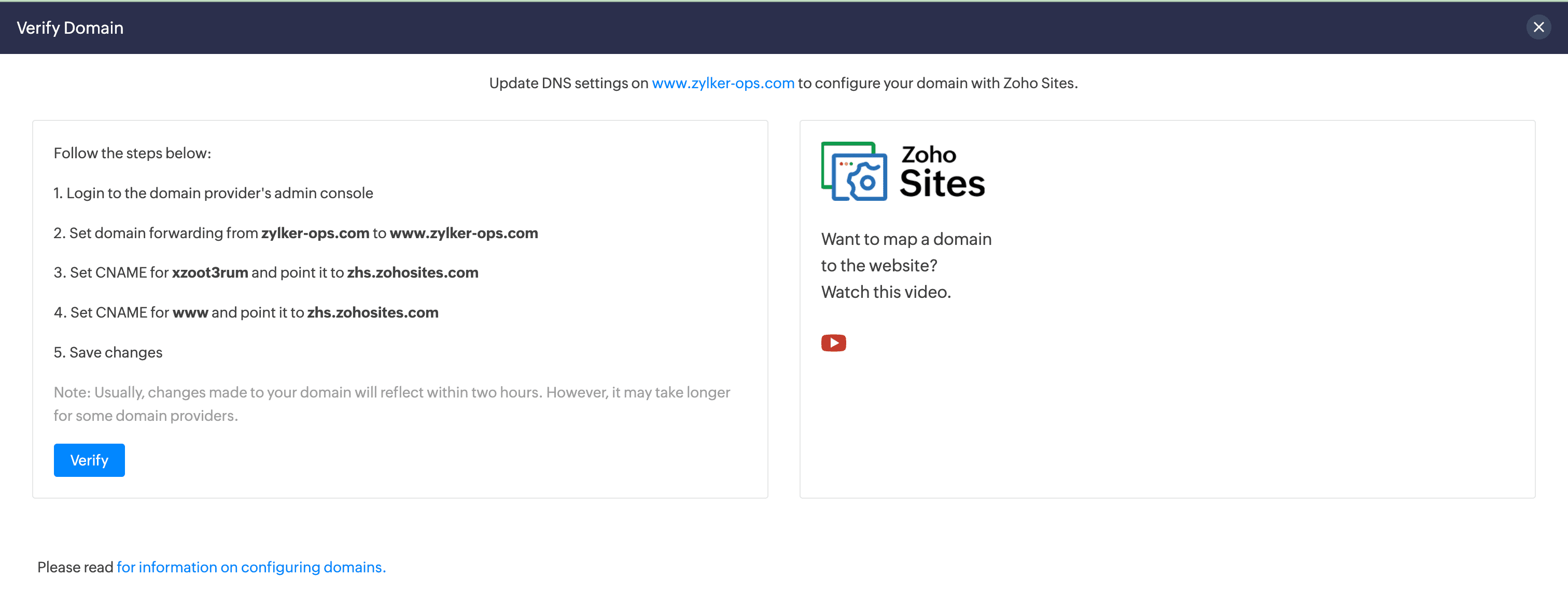Close the Verify Domain dialog
Image resolution: width=1568 pixels, height=604 pixels.
[1538, 27]
